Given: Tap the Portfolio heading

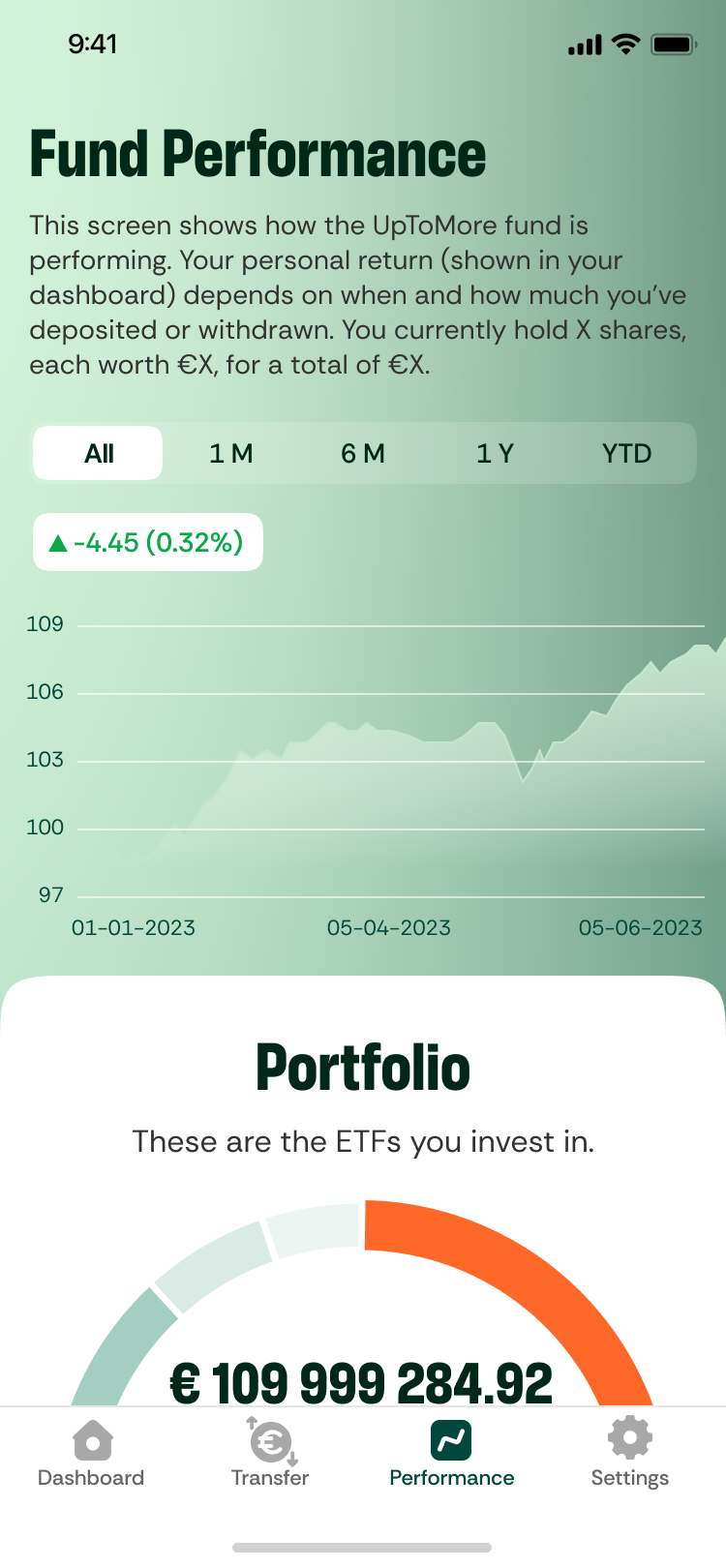Looking at the screenshot, I should pyautogui.click(x=363, y=1068).
